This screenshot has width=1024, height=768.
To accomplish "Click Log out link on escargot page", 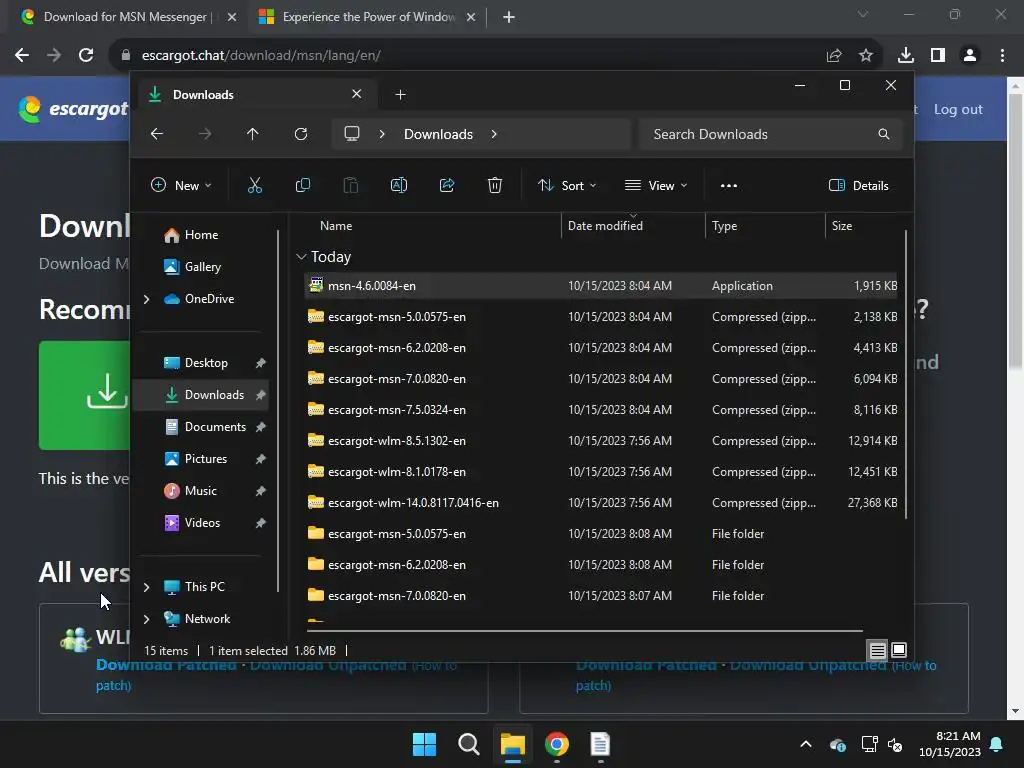I will pyautogui.click(x=958, y=110).
